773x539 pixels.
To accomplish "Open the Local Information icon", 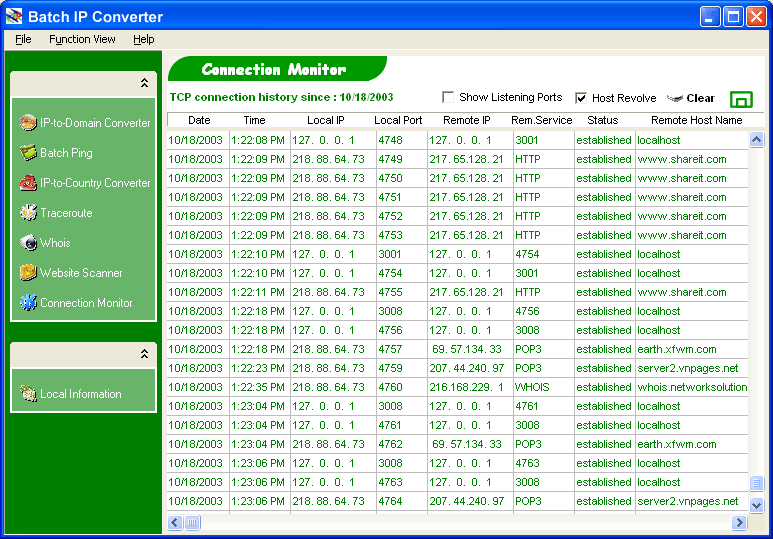I will coord(28,394).
